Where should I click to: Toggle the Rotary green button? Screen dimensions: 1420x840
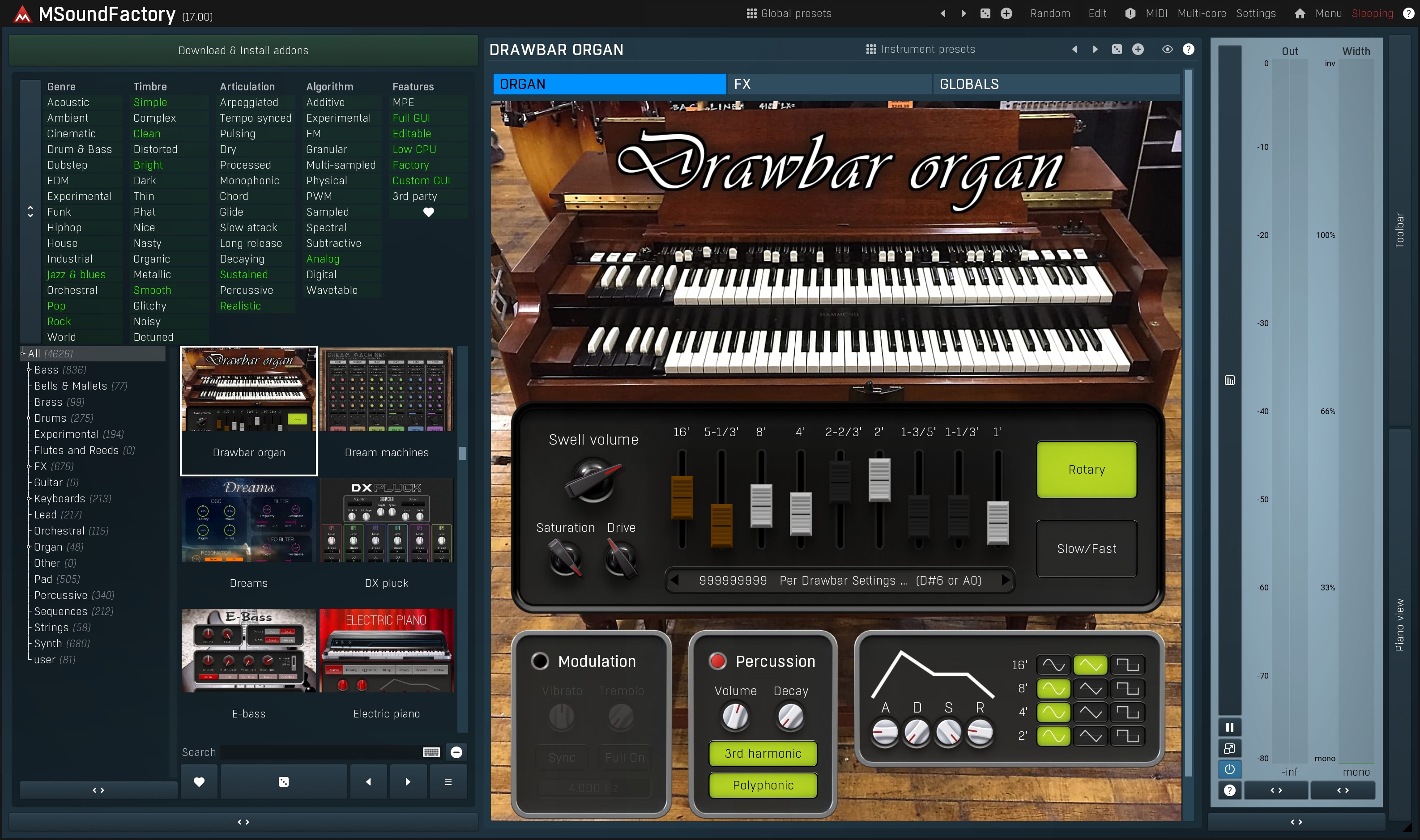tap(1086, 469)
